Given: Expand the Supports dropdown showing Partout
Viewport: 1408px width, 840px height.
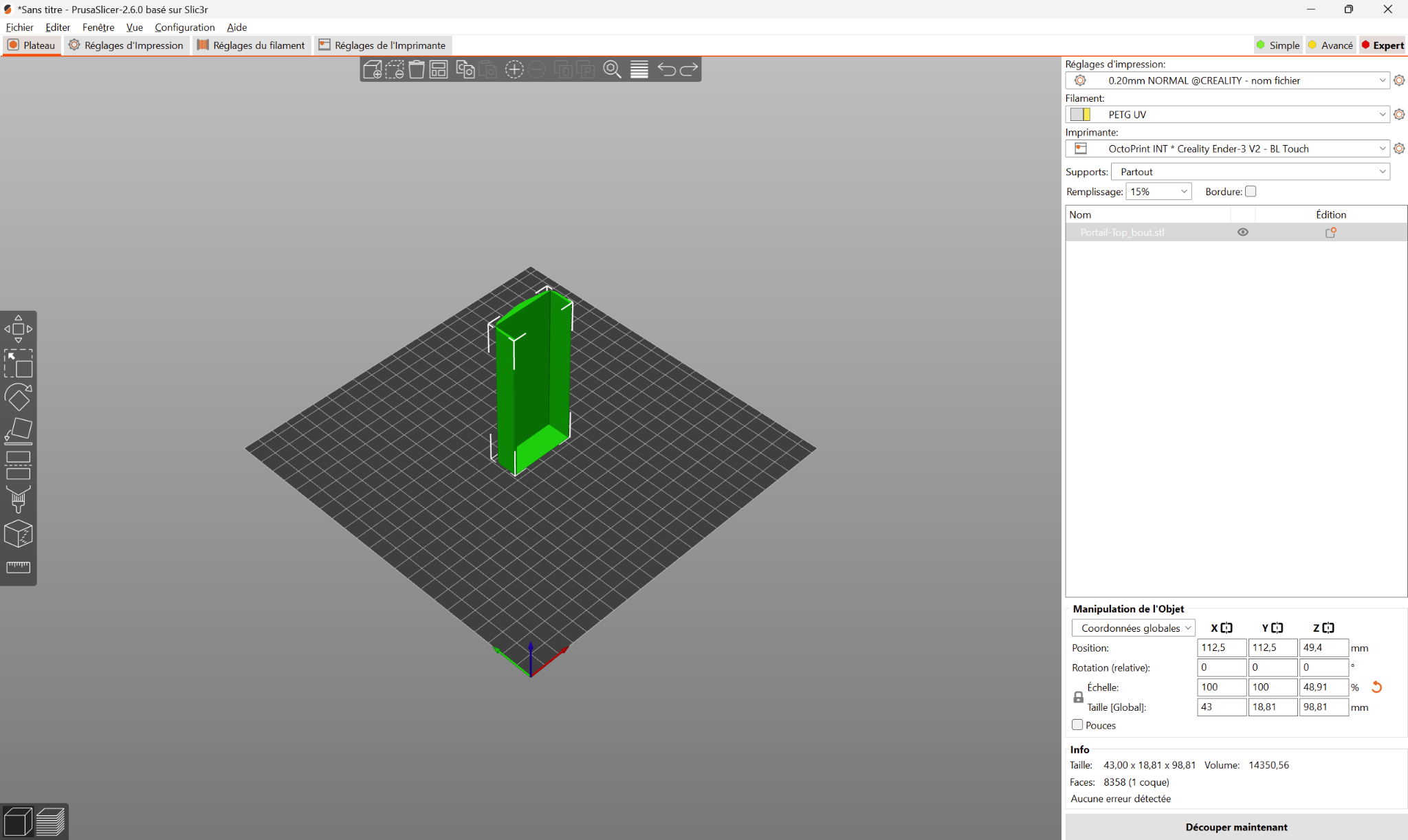Looking at the screenshot, I should 1251,172.
